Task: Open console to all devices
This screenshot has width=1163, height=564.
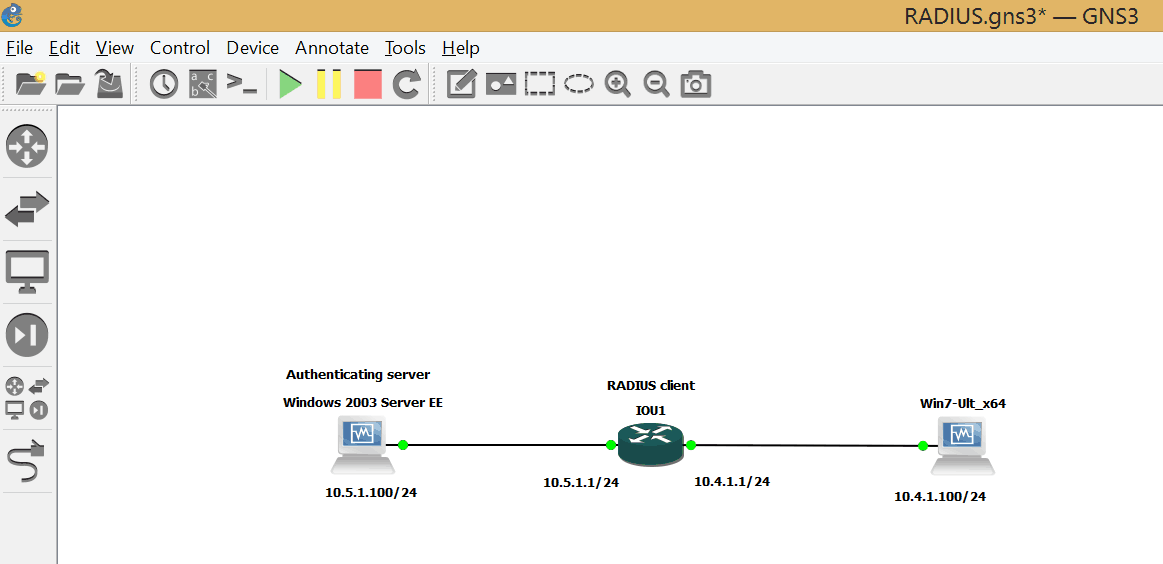Action: [242, 84]
